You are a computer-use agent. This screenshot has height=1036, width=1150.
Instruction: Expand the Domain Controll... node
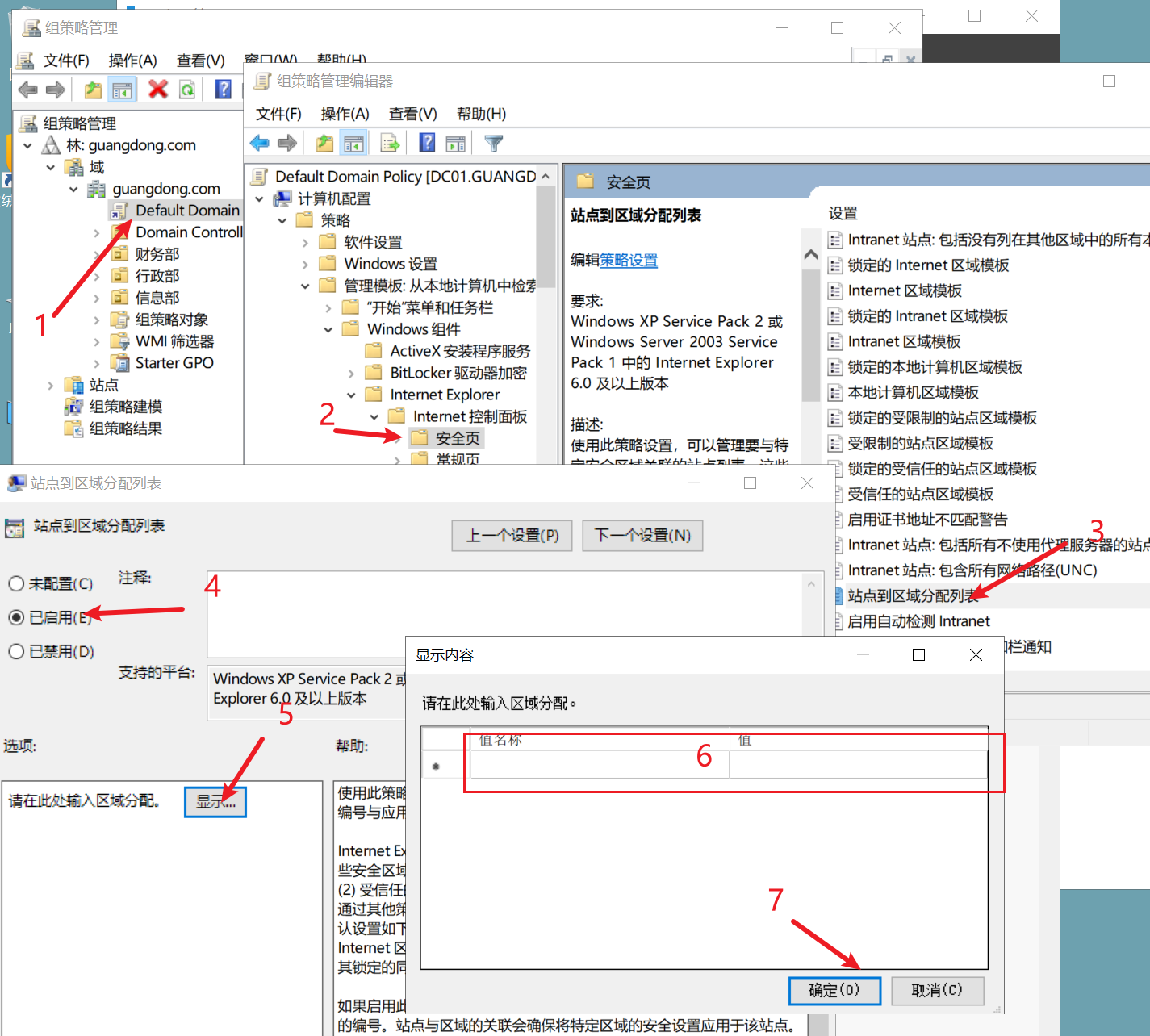(x=97, y=232)
